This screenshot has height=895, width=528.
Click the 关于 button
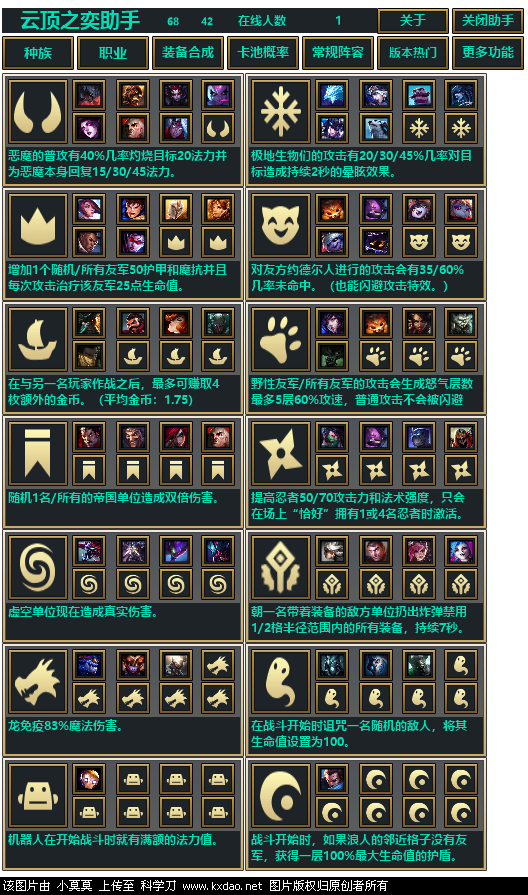click(413, 21)
